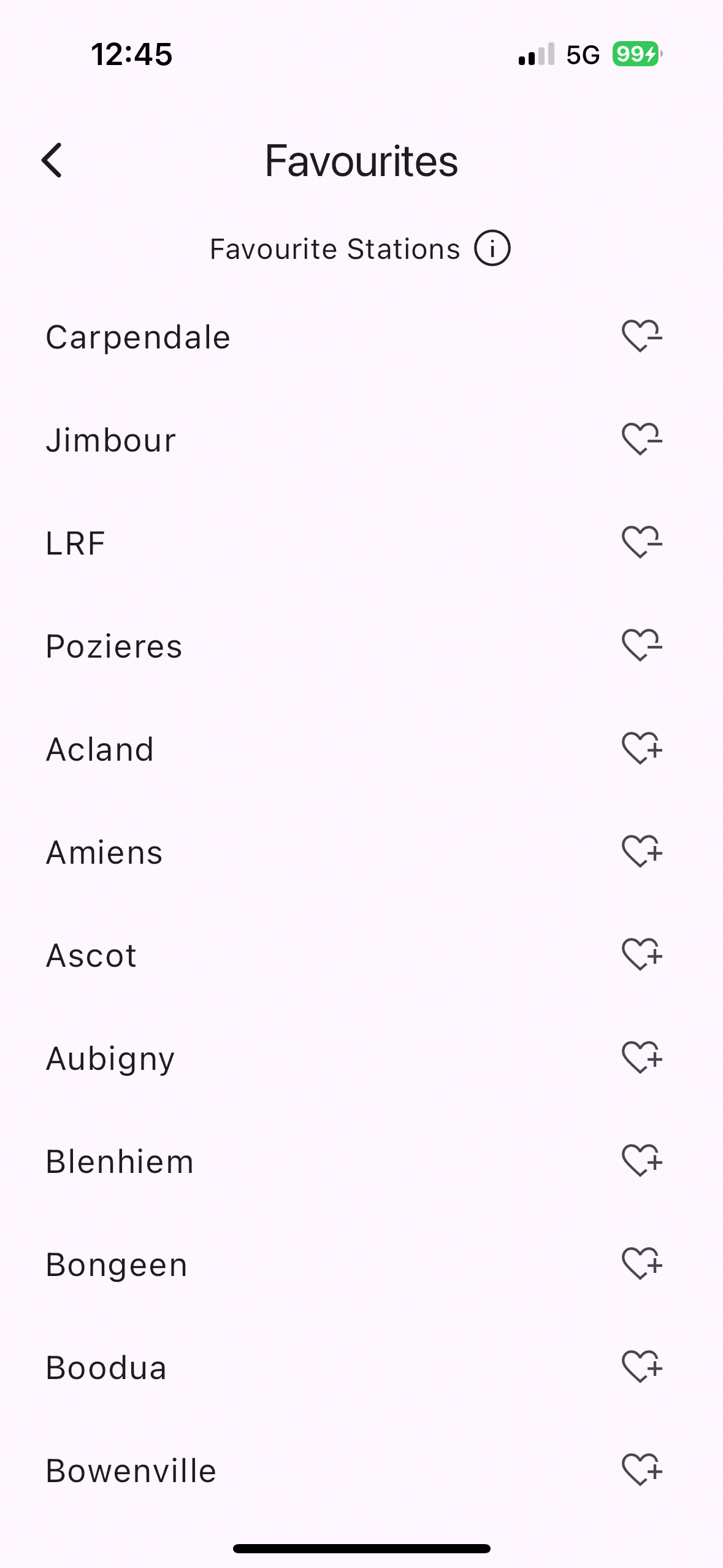Viewport: 723px width, 1568px height.
Task: Tap heart-plus icon for Blenhiem
Action: (641, 1161)
